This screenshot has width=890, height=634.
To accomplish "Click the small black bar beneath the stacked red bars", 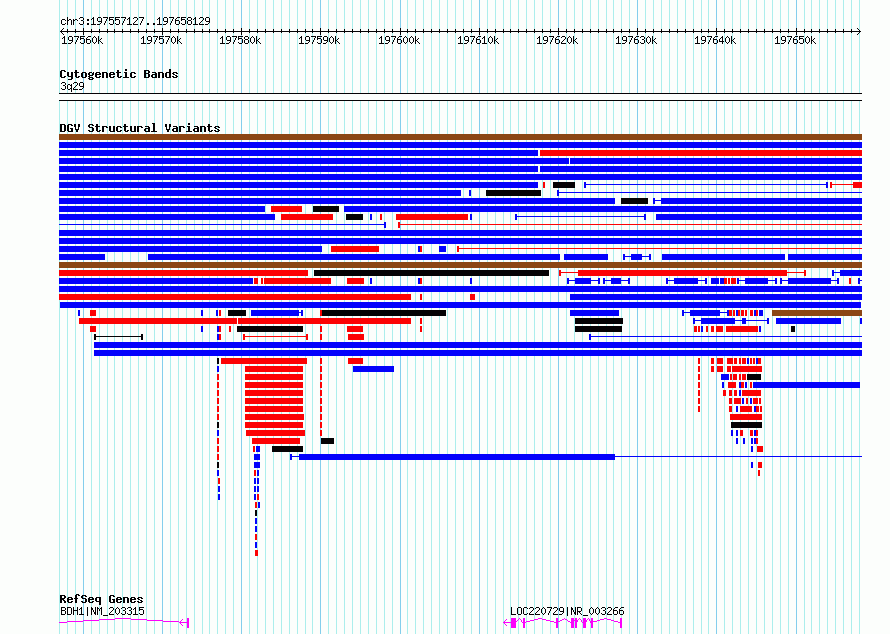I will click(x=287, y=449).
